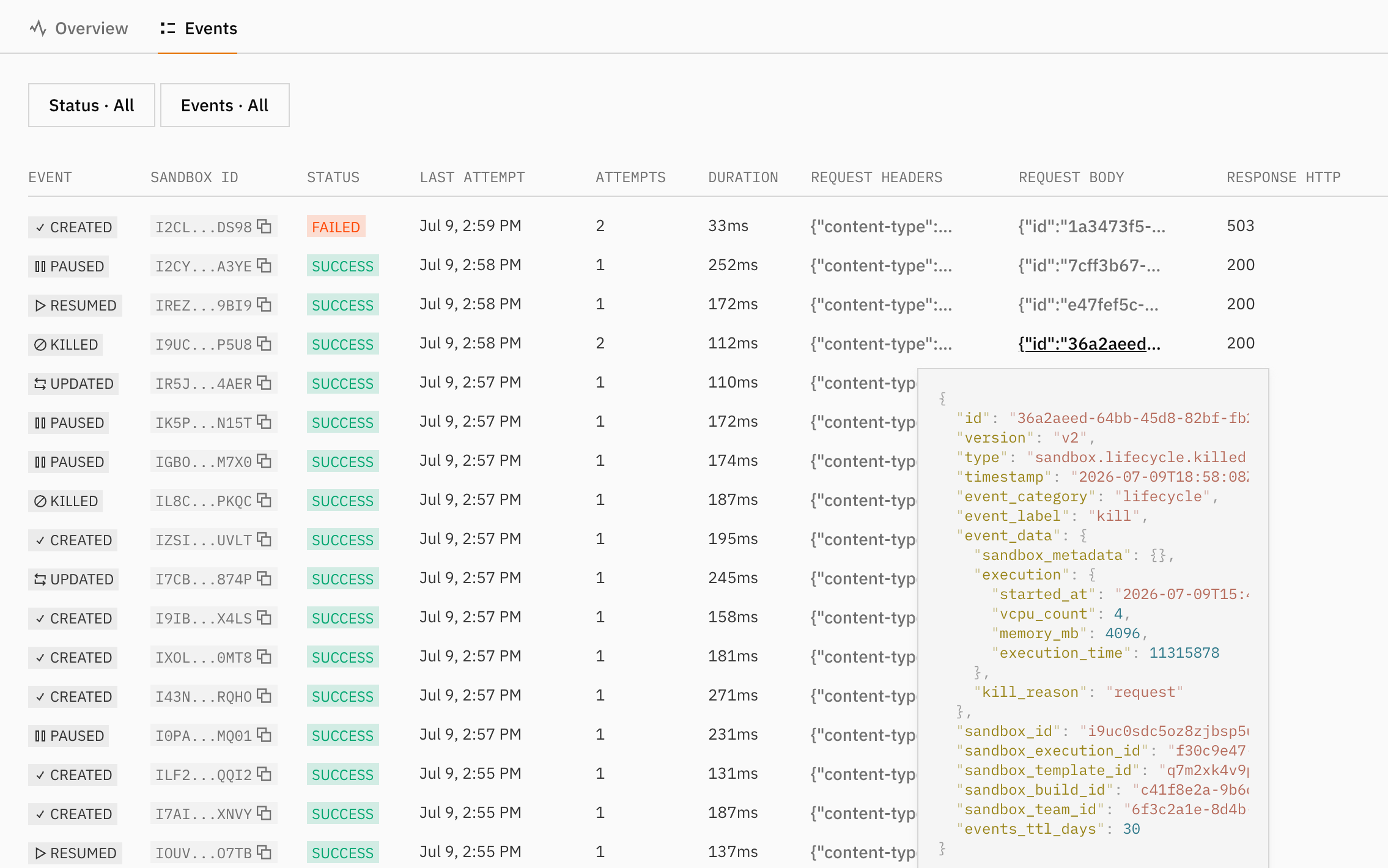Screen dimensions: 1388x868
Task: Copy sandbox ID IL8C...PKQC
Action: (x=264, y=500)
